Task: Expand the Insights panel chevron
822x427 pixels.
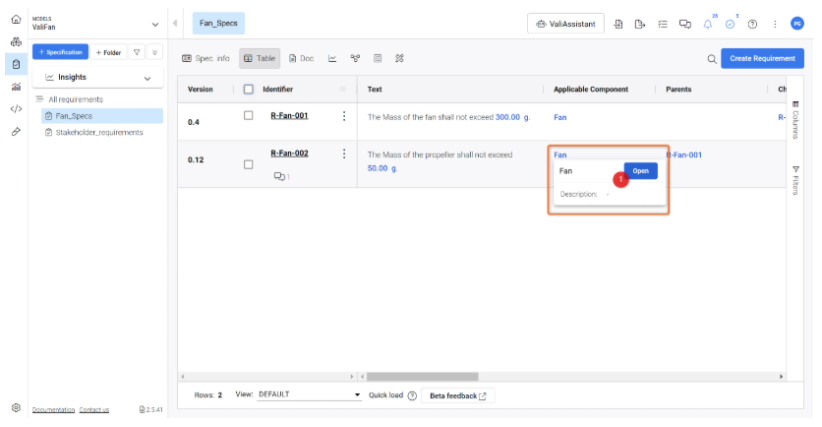Action: click(x=147, y=78)
